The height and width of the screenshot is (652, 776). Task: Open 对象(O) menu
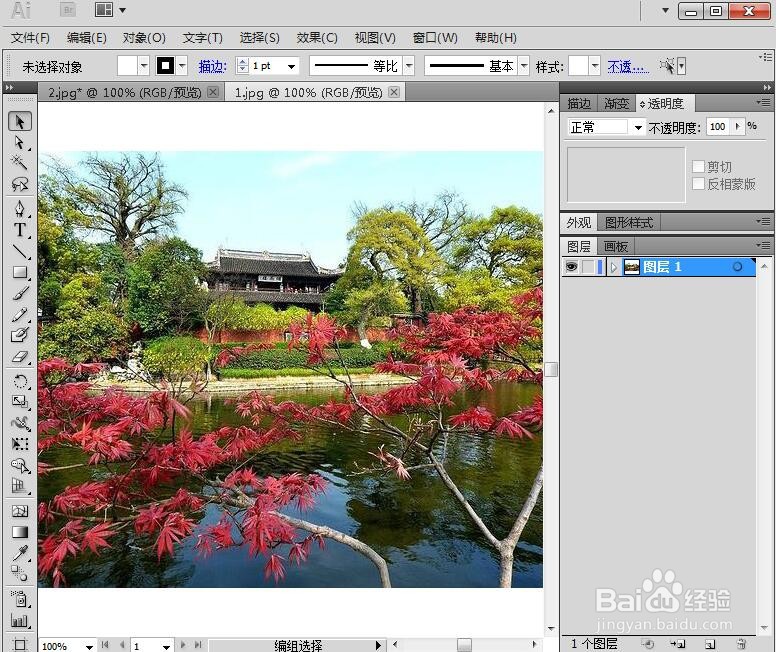(x=144, y=38)
